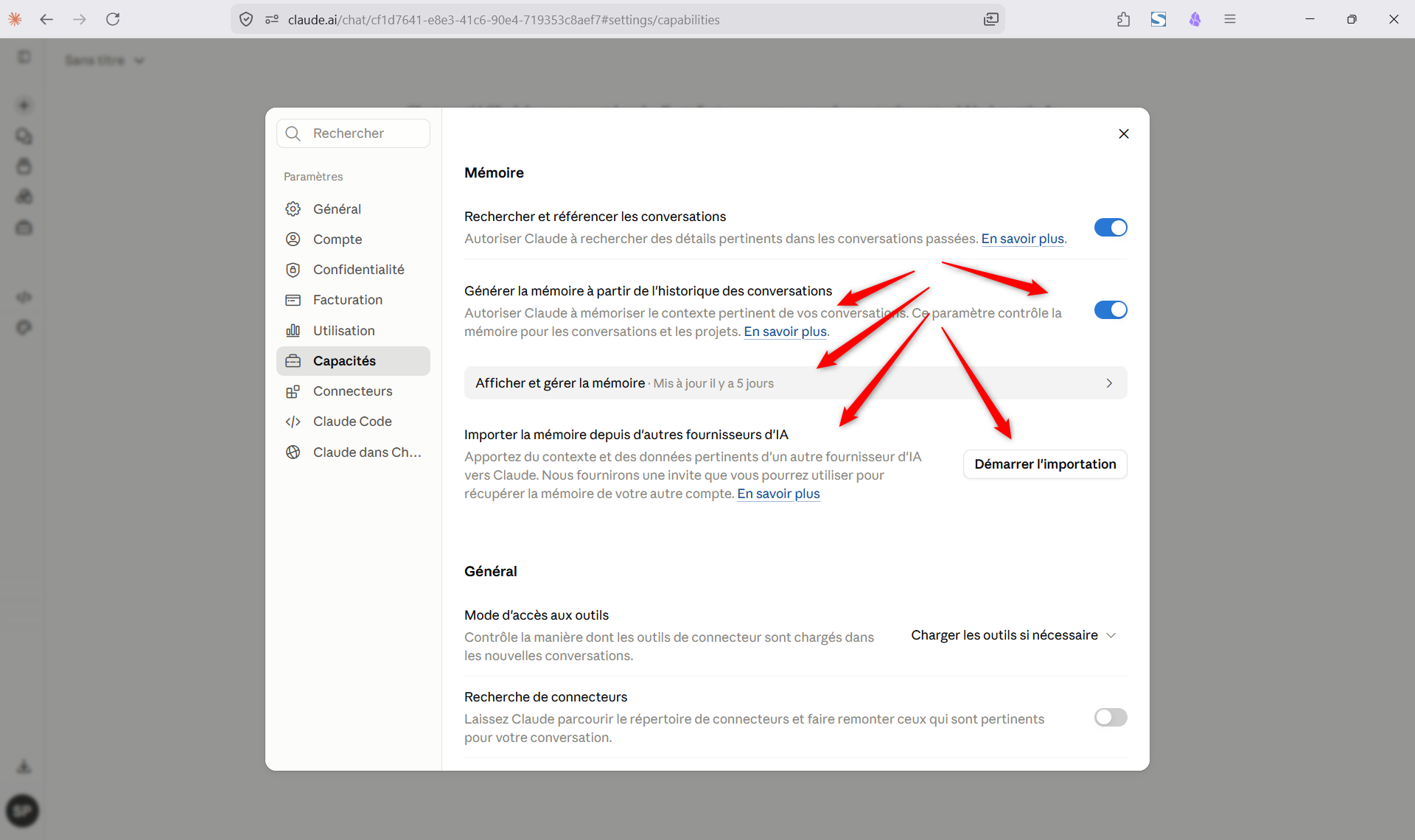
Task: Click Démarrer l'importation button
Action: pos(1045,464)
